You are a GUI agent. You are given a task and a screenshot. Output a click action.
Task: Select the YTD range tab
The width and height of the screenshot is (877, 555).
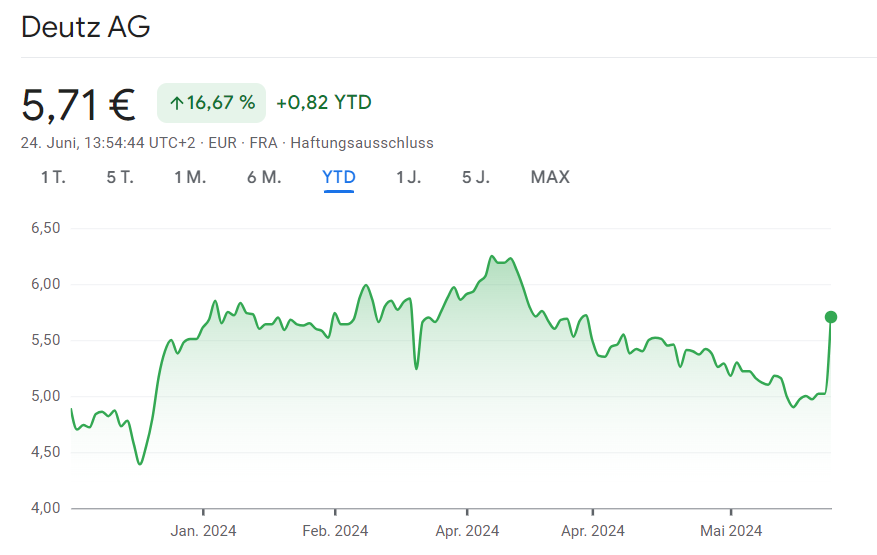point(339,177)
